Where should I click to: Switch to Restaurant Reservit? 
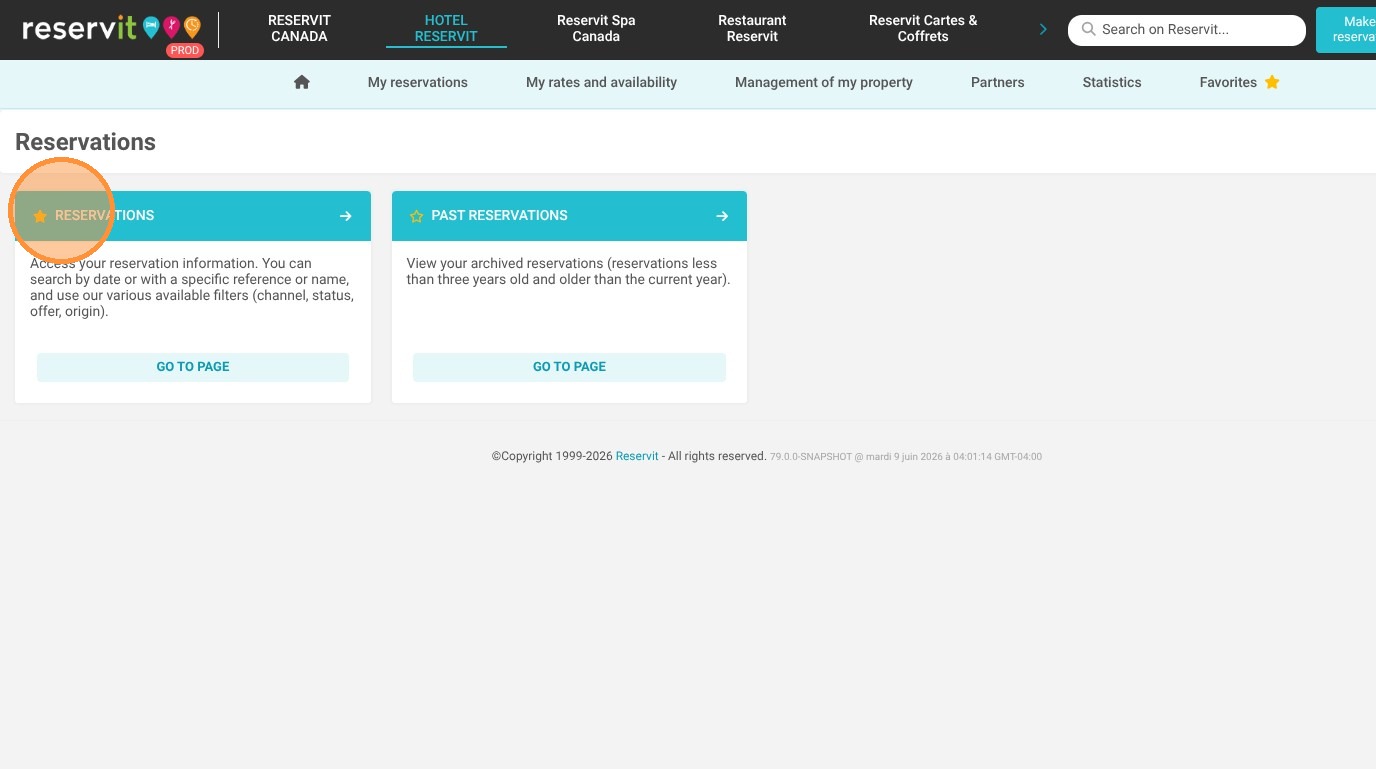click(x=752, y=28)
